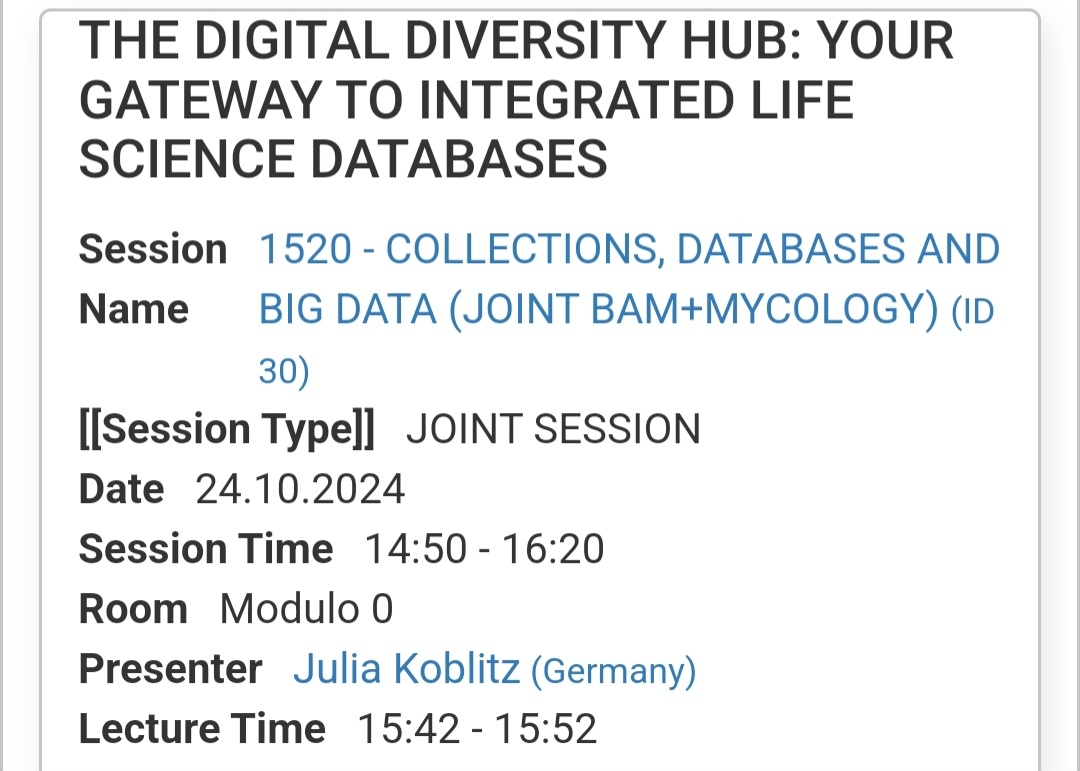Click the Room label
The width and height of the screenshot is (1080, 771).
(x=133, y=609)
